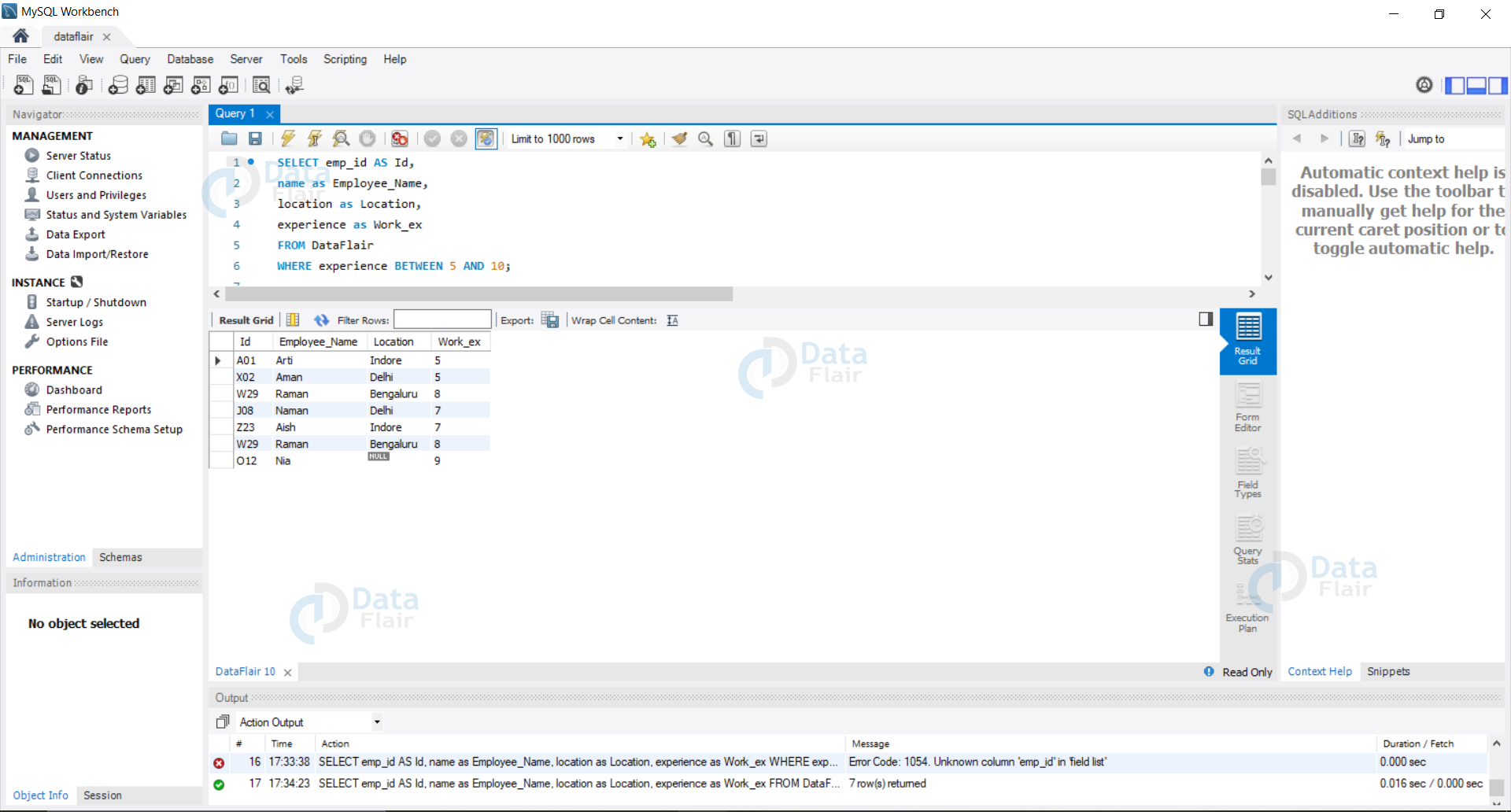1511x812 pixels.
Task: Beautify the SQL script with the broom
Action: tap(679, 139)
